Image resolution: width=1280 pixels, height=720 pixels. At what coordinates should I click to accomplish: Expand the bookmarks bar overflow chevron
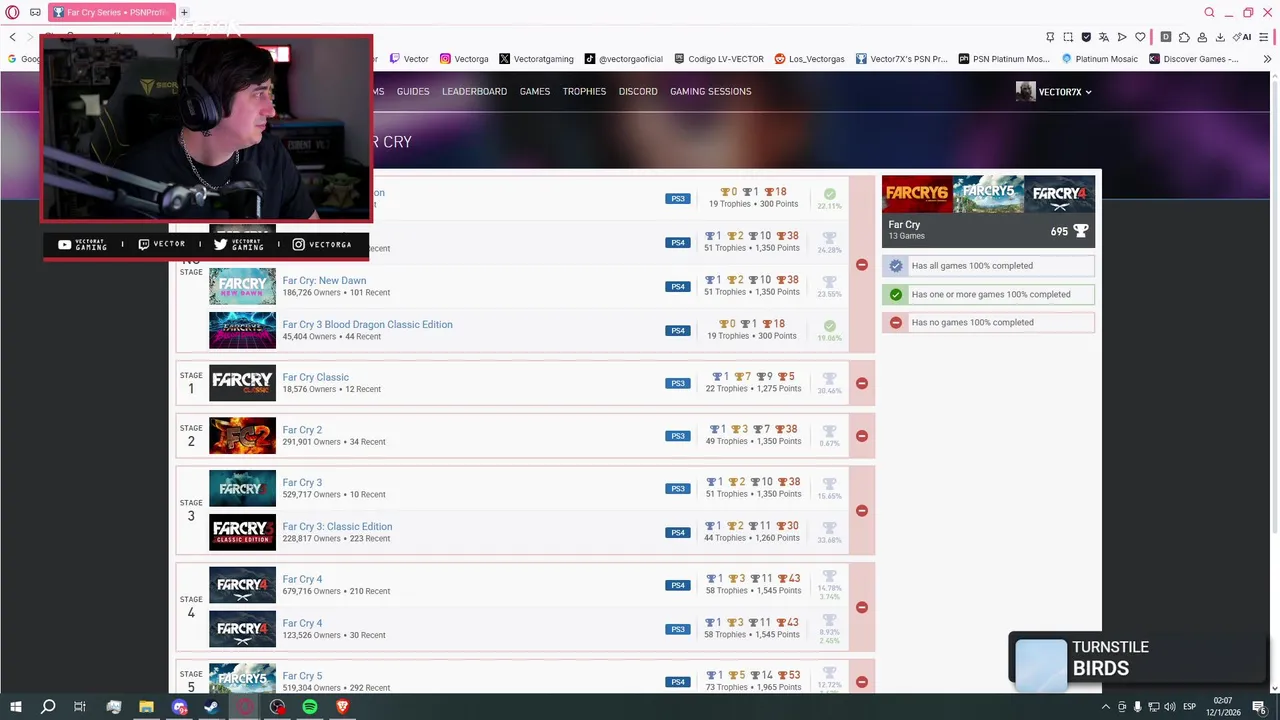pyautogui.click(x=1268, y=59)
